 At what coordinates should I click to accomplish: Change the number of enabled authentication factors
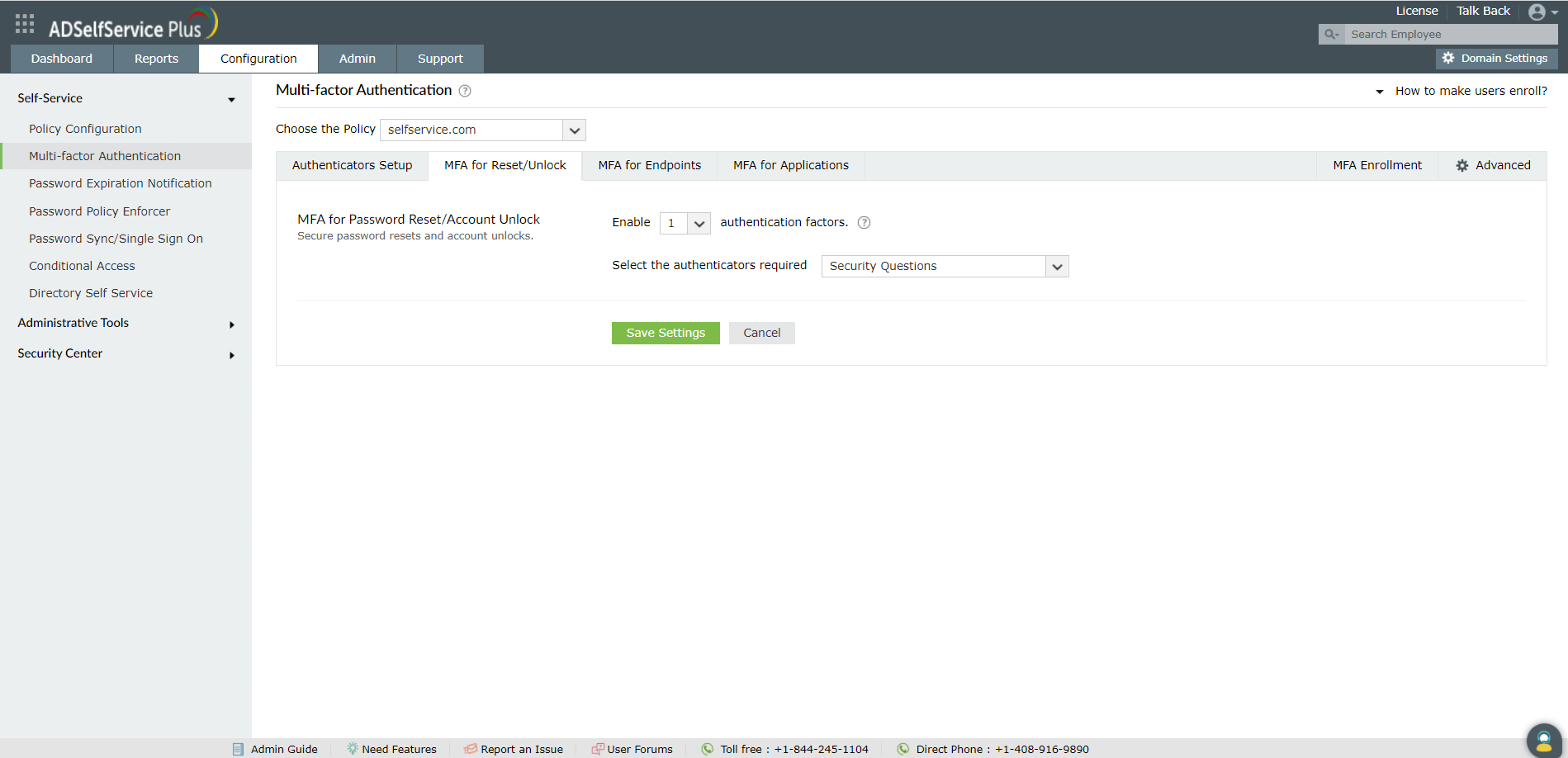point(698,223)
